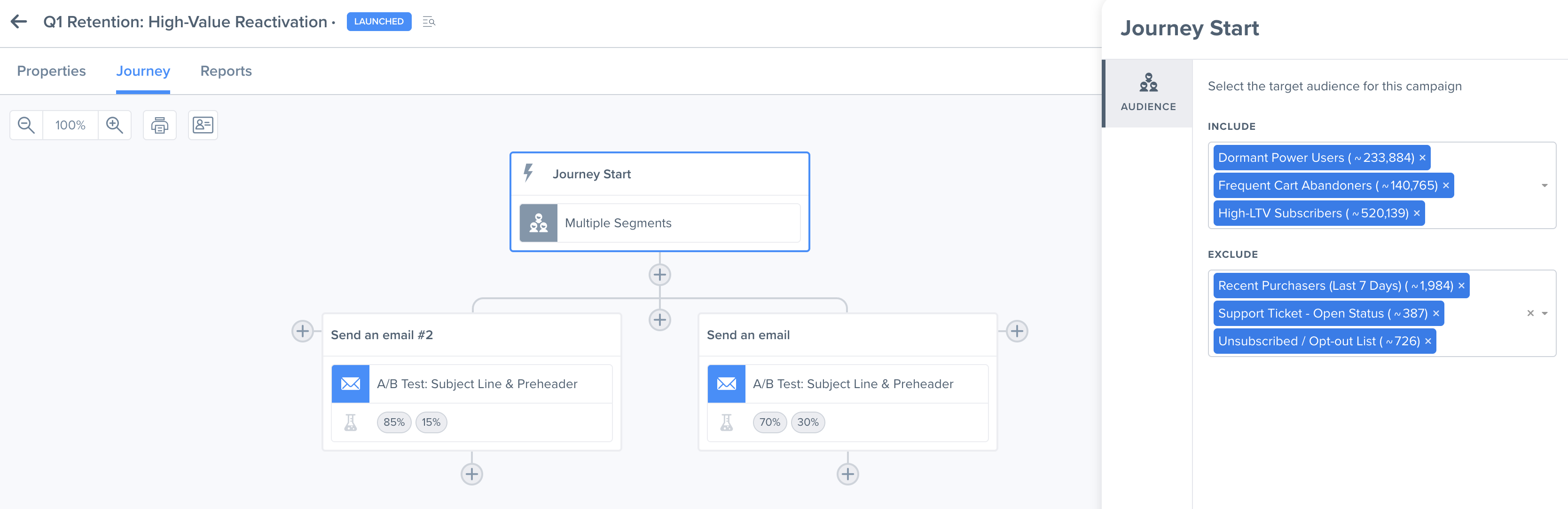Click the contact card icon in toolbar

pos(203,126)
